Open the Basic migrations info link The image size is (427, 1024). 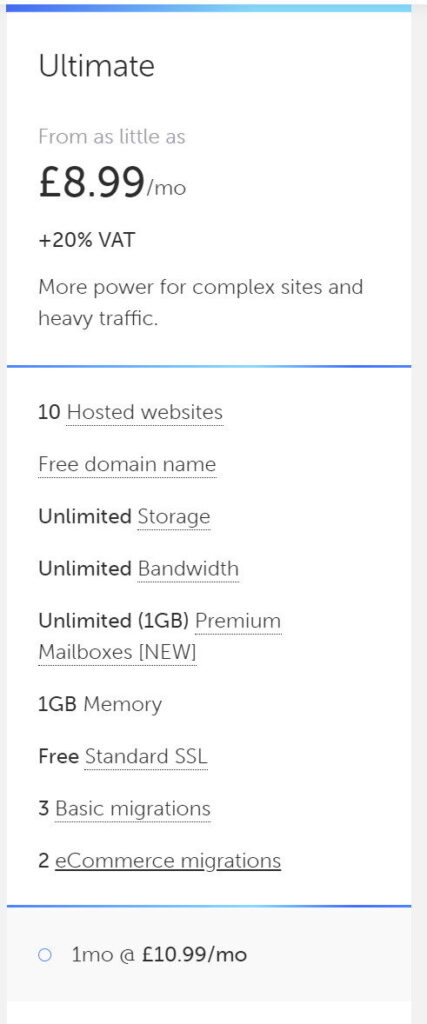133,809
